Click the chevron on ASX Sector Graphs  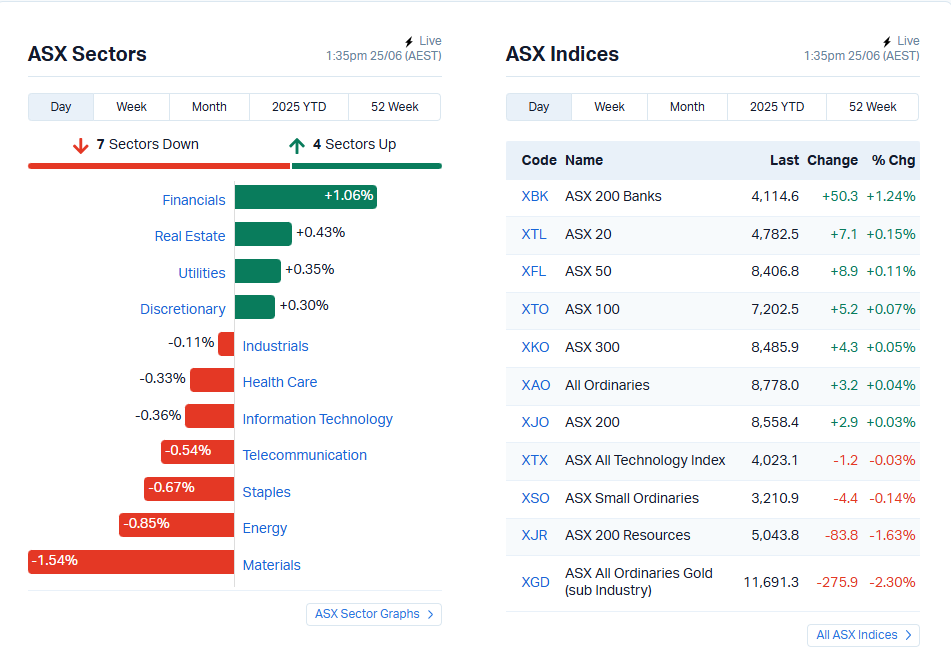pos(431,614)
